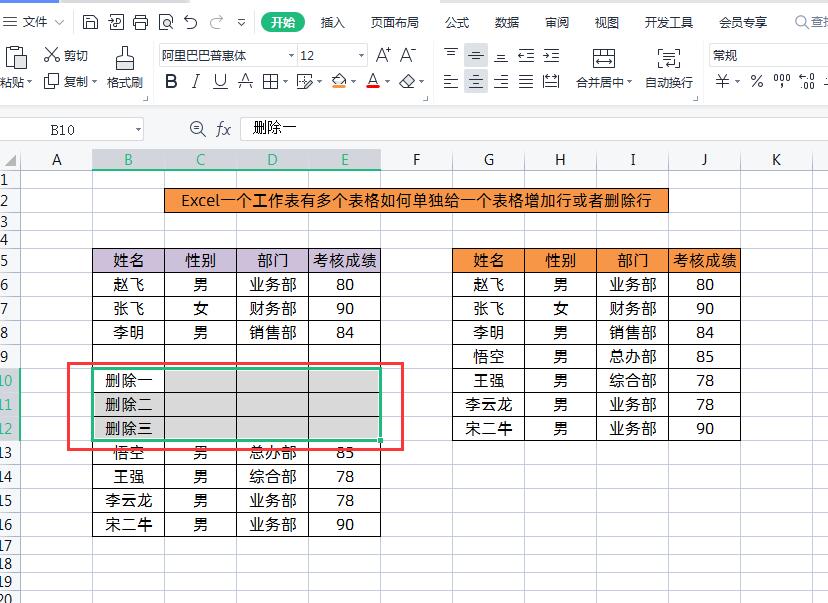This screenshot has height=603, width=828.
Task: Apply fill color bucket icon
Action: tap(338, 81)
